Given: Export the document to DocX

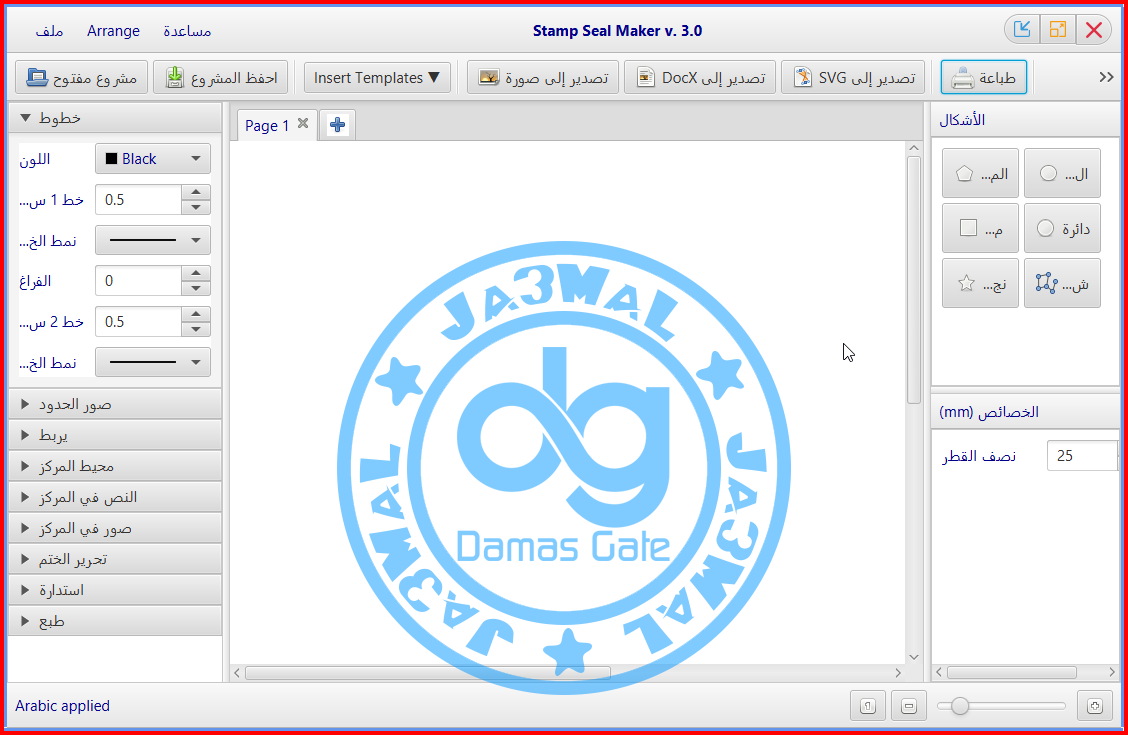Looking at the screenshot, I should (x=698, y=76).
